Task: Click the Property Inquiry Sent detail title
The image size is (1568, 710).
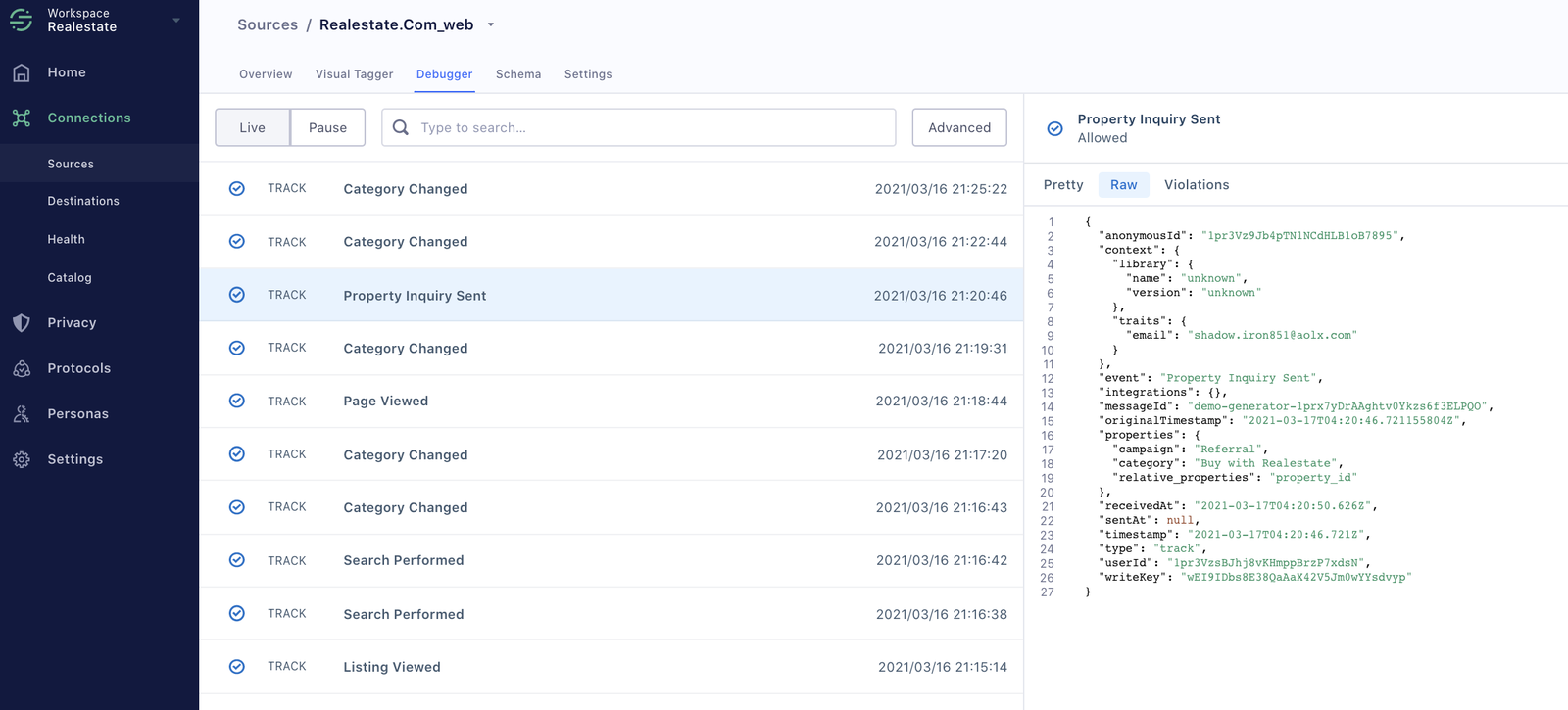Action: [1149, 119]
